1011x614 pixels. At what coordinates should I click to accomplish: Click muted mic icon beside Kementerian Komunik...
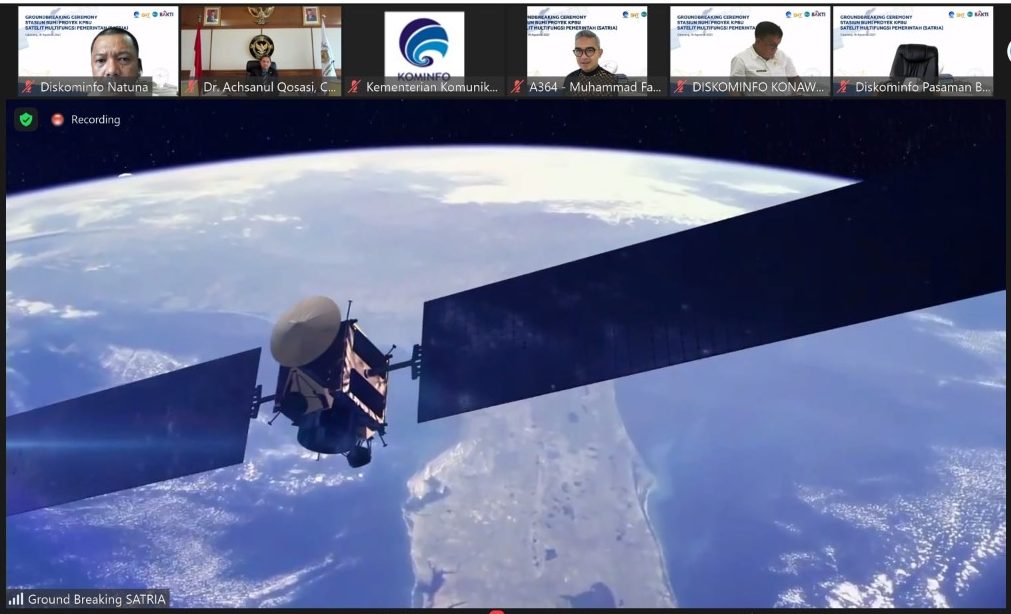[354, 87]
